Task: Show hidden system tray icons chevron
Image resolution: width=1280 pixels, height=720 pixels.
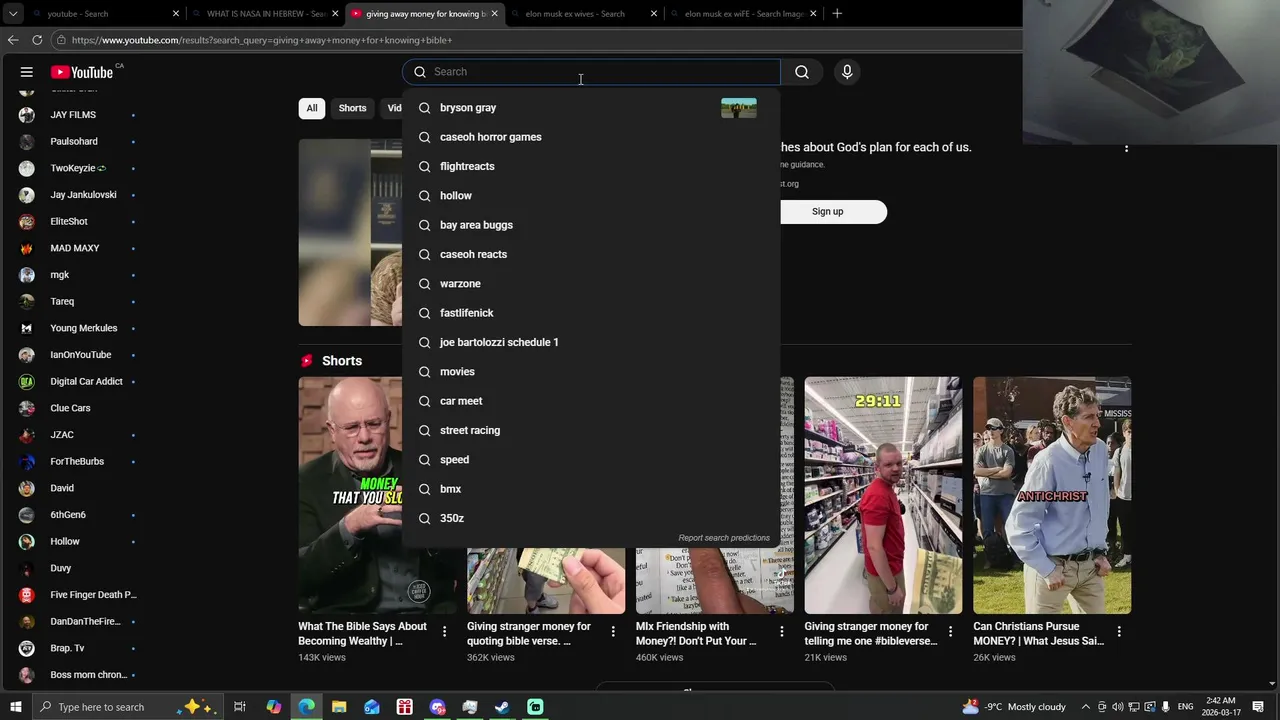Action: (1085, 707)
